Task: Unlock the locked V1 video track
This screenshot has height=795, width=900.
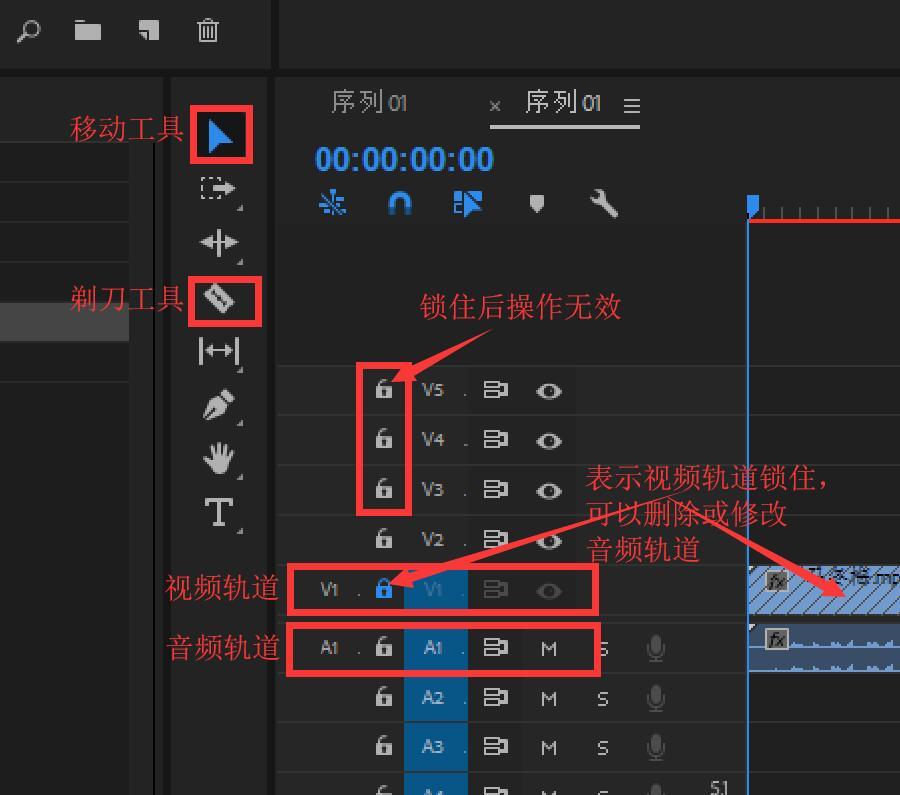Action: [x=384, y=589]
